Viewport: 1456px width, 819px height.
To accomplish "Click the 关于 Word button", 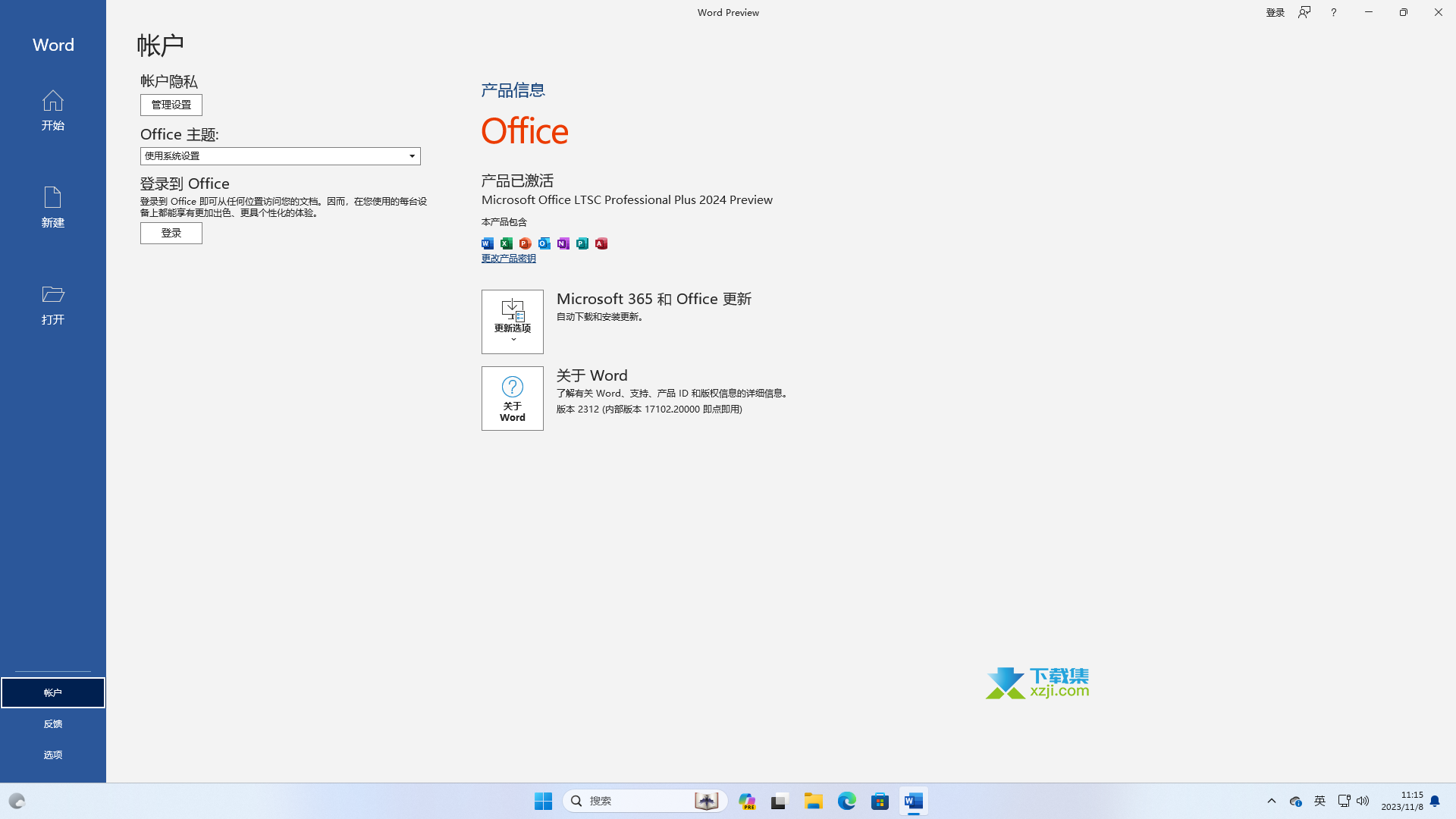I will 513,398.
